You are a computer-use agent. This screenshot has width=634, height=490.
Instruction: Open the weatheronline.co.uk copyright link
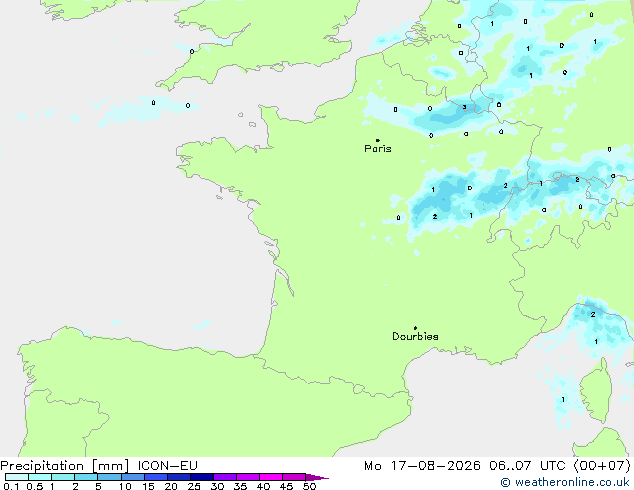[x=565, y=482]
